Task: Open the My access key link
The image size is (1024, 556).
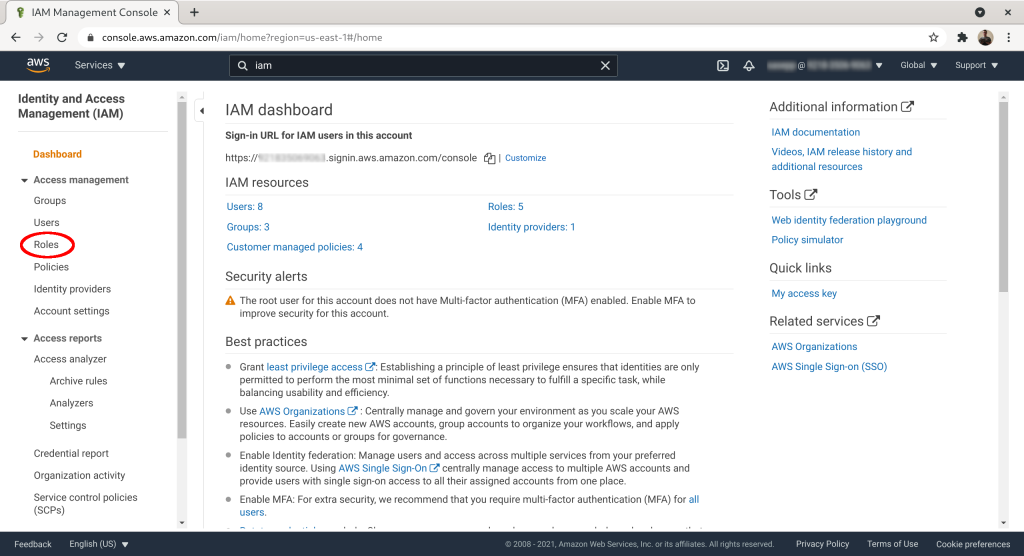Action: click(x=804, y=293)
